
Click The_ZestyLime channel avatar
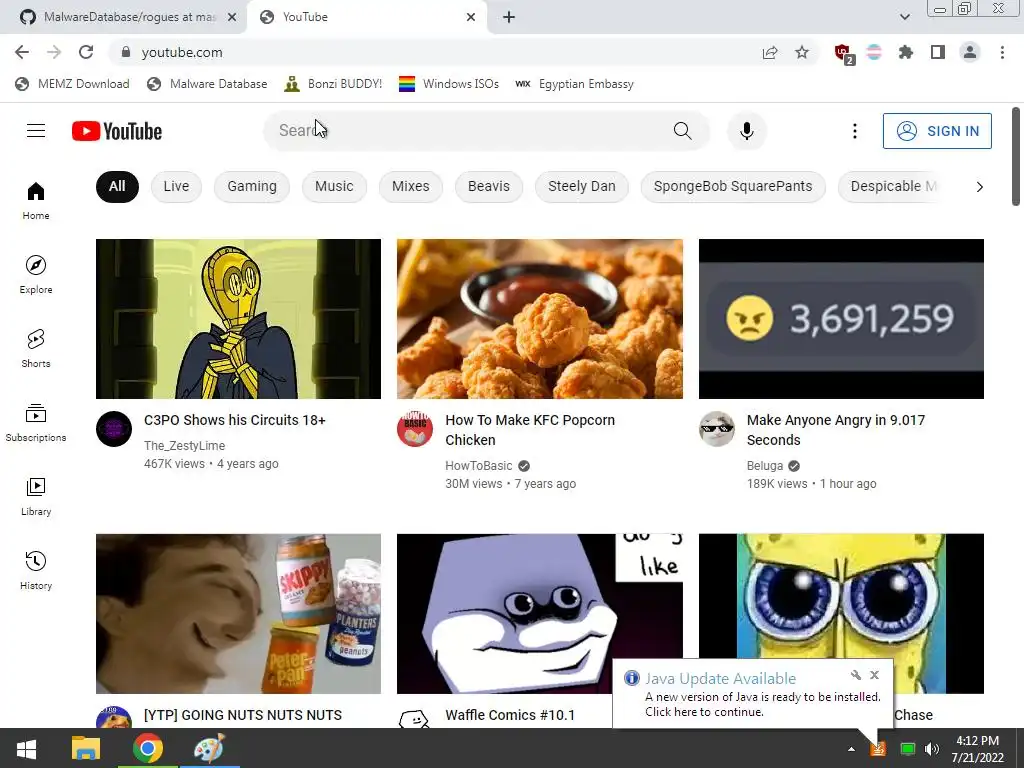point(114,429)
